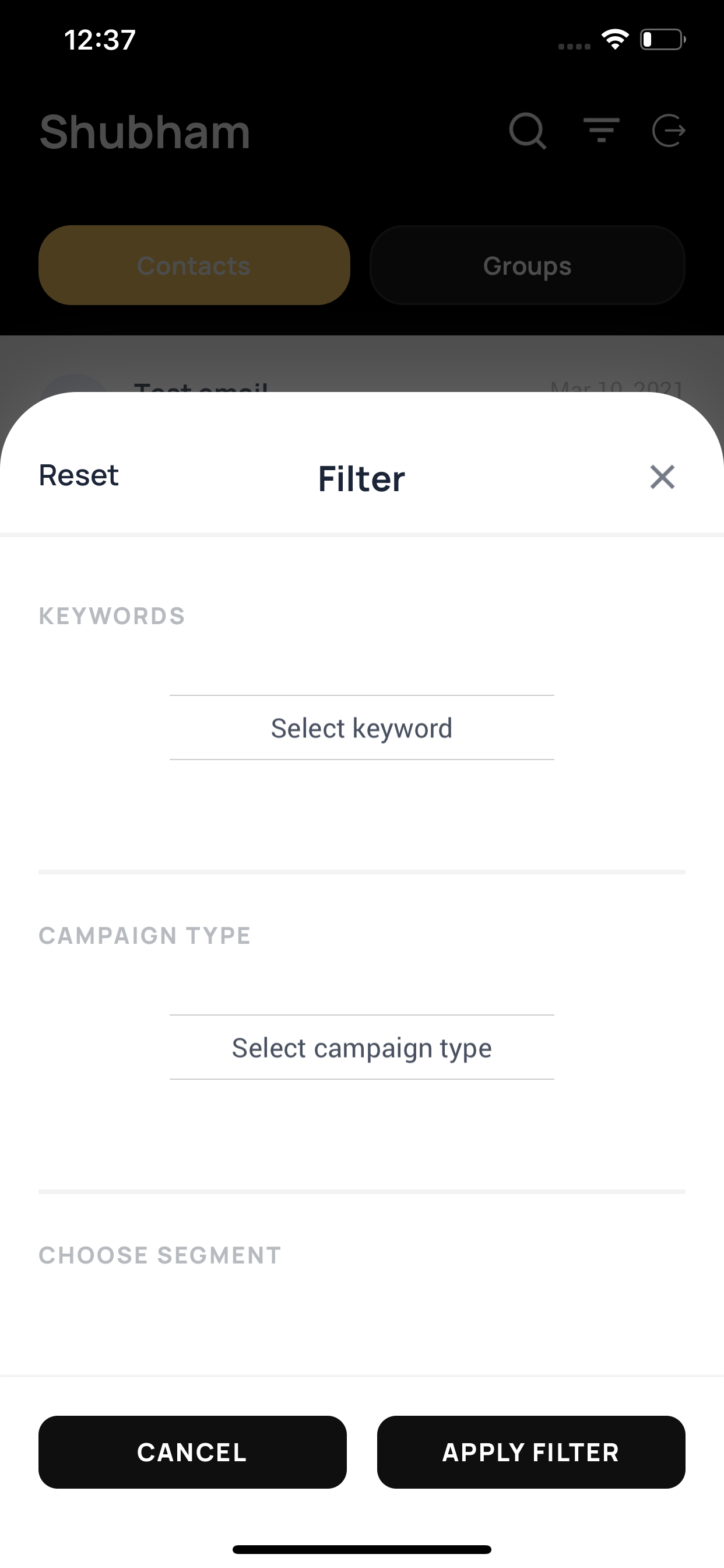Switch to the Contacts tab
The height and width of the screenshot is (1568, 724).
(194, 265)
